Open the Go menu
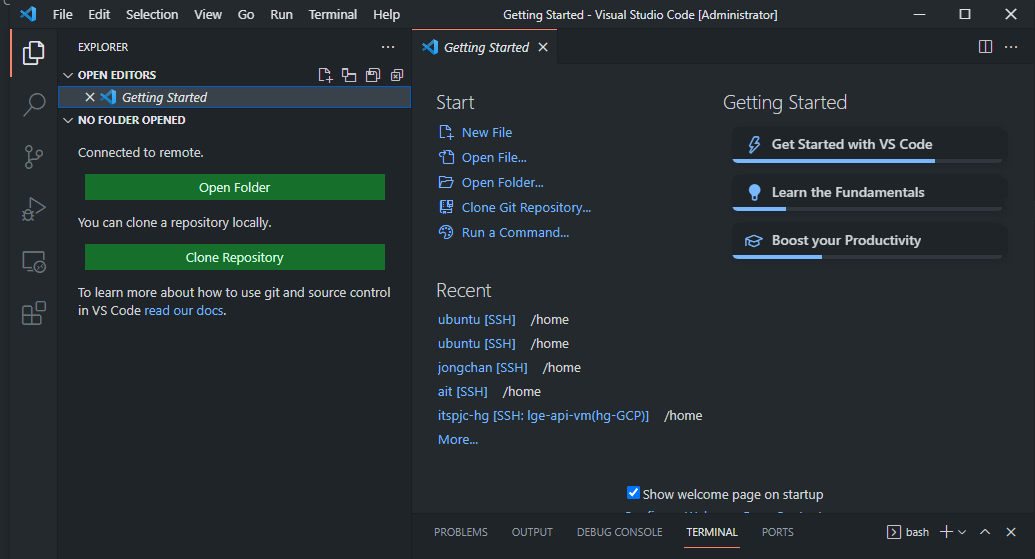Screen dimensions: 1035x559 [246, 14]
